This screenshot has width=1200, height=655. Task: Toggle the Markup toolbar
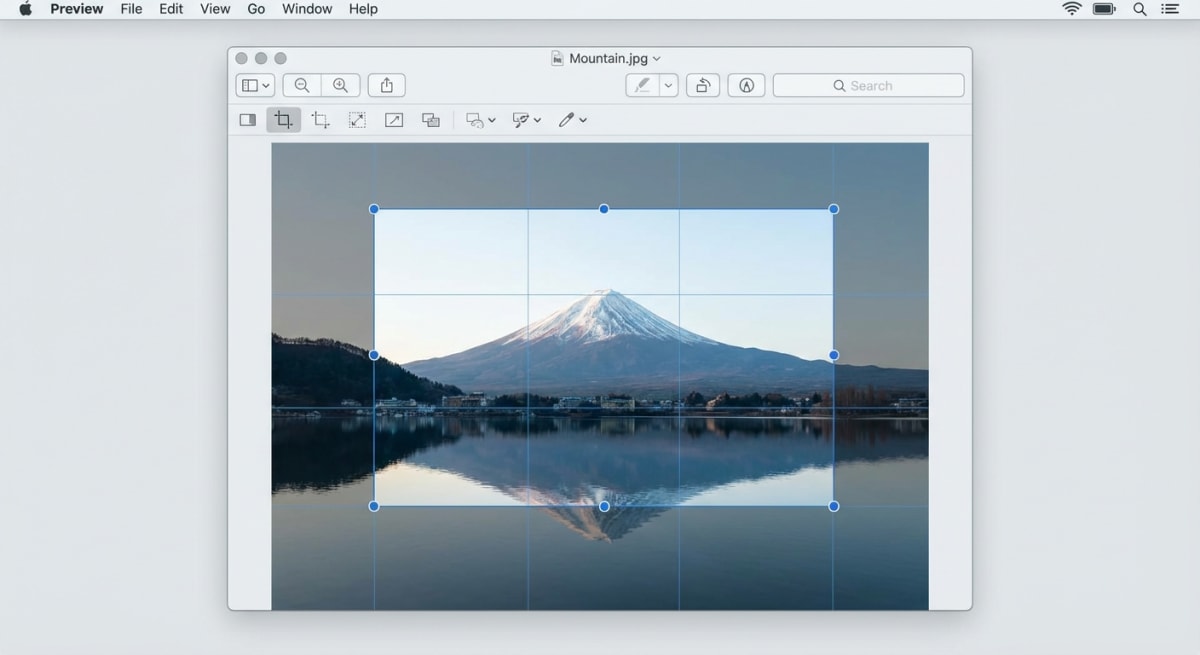pyautogui.click(x=746, y=85)
